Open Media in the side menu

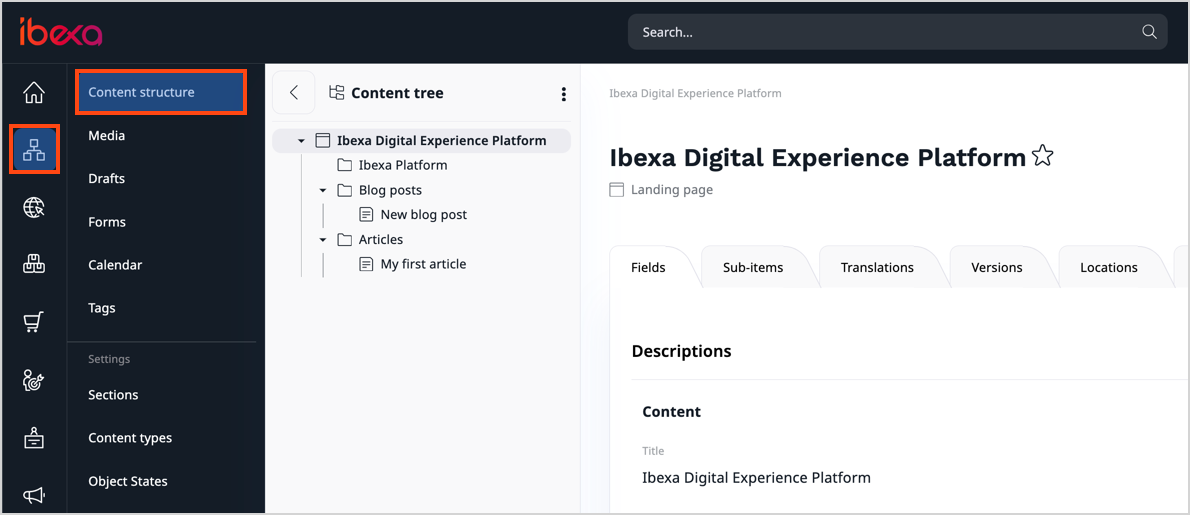click(107, 135)
